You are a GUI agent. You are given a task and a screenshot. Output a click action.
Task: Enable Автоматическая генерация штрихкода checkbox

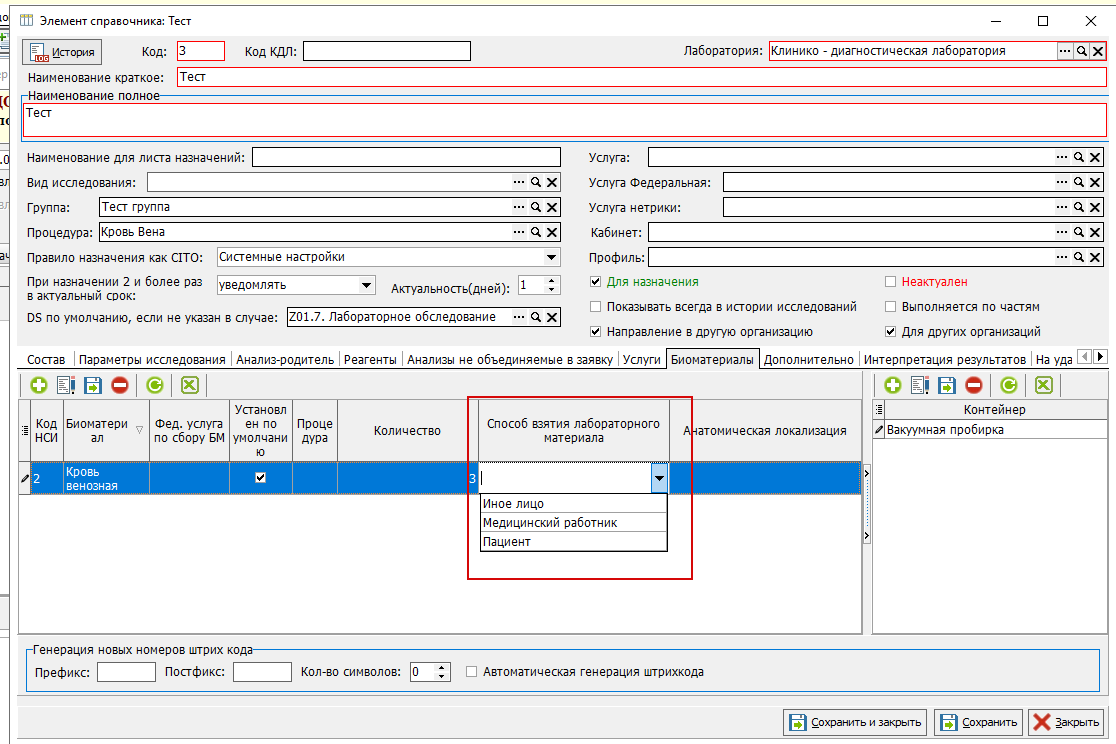click(x=471, y=671)
